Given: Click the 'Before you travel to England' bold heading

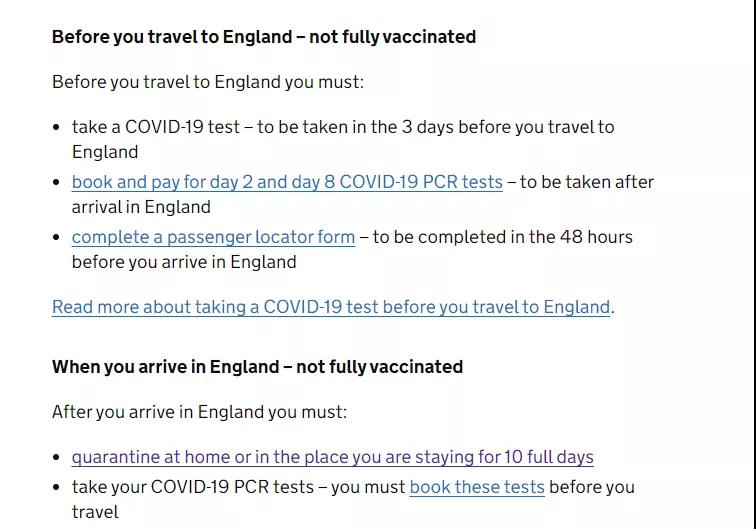Looking at the screenshot, I should point(263,37).
